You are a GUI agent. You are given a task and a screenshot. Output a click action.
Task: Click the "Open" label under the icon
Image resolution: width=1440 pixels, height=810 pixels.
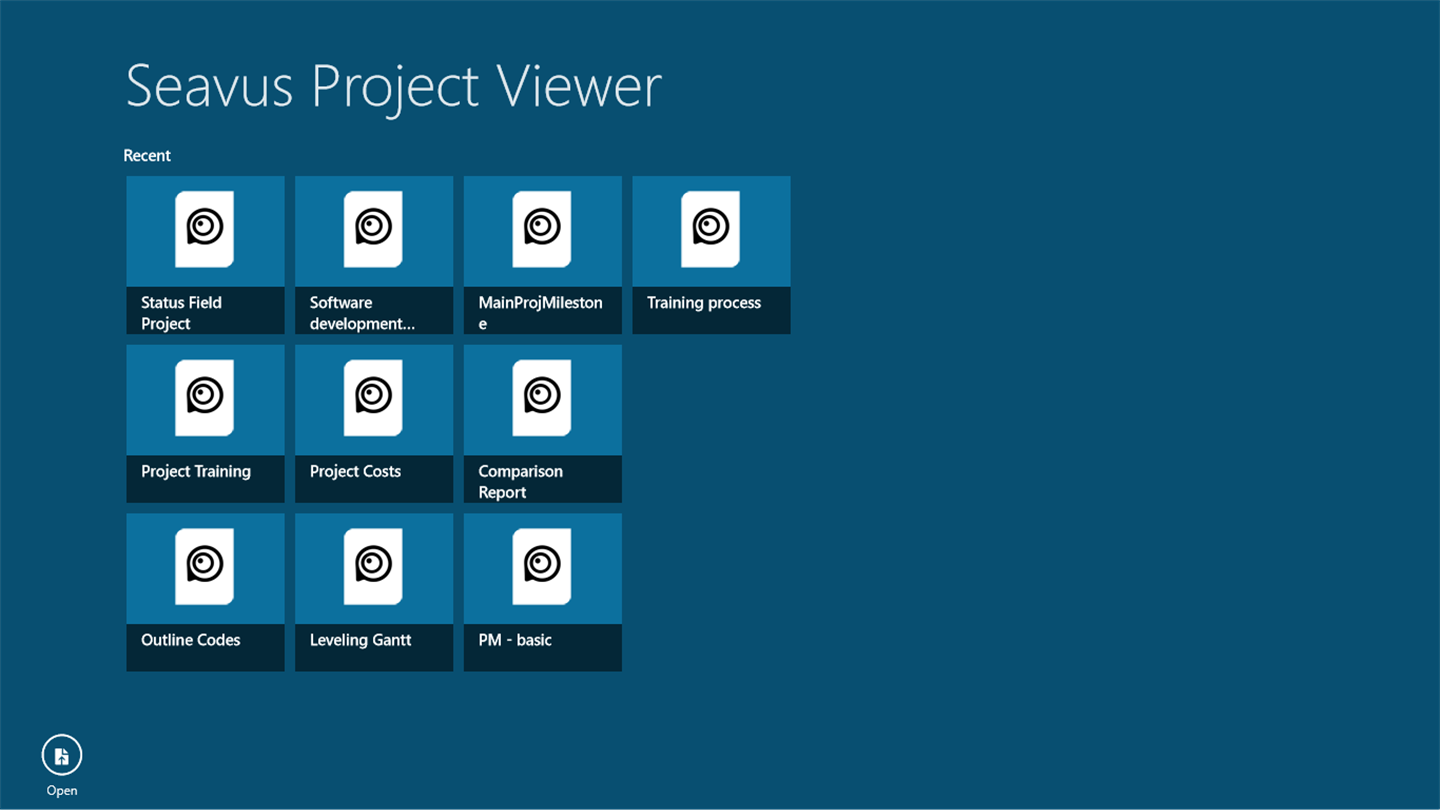[x=62, y=791]
